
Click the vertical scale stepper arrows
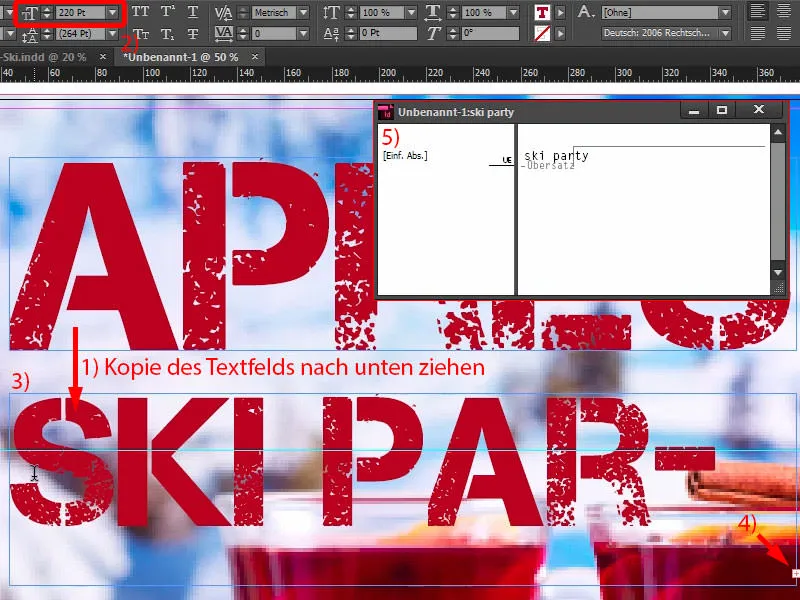click(351, 13)
